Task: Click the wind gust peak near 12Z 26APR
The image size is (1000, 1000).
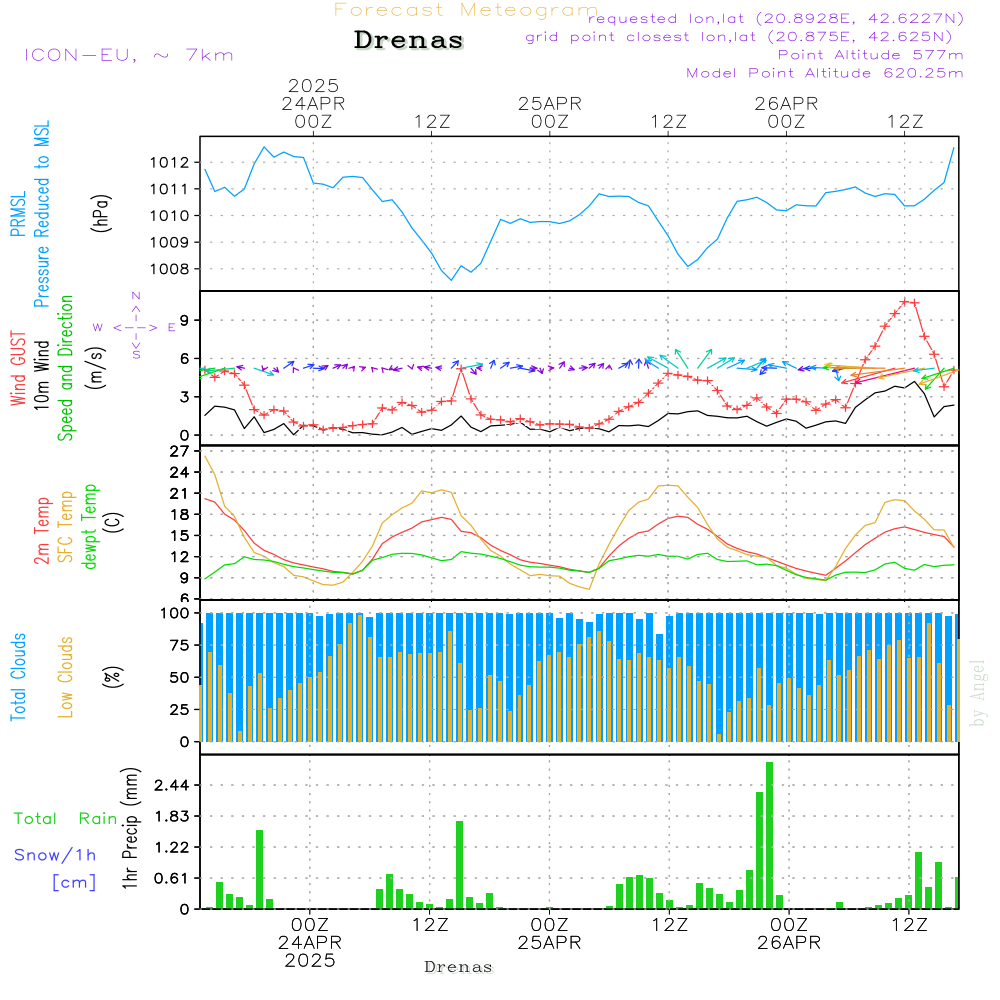Action: [x=905, y=301]
